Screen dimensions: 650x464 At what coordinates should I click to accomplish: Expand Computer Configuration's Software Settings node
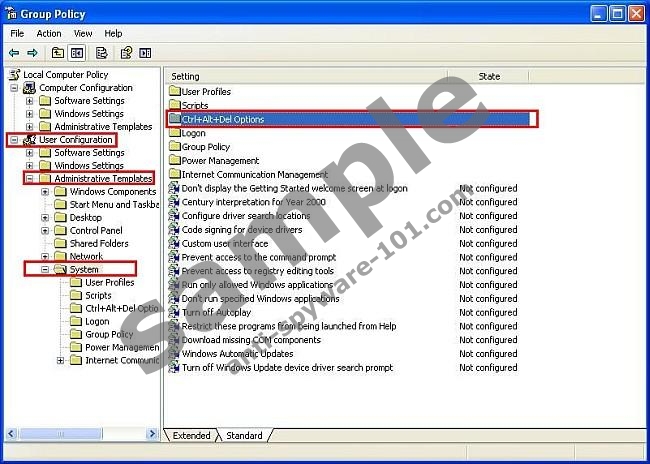pos(30,101)
